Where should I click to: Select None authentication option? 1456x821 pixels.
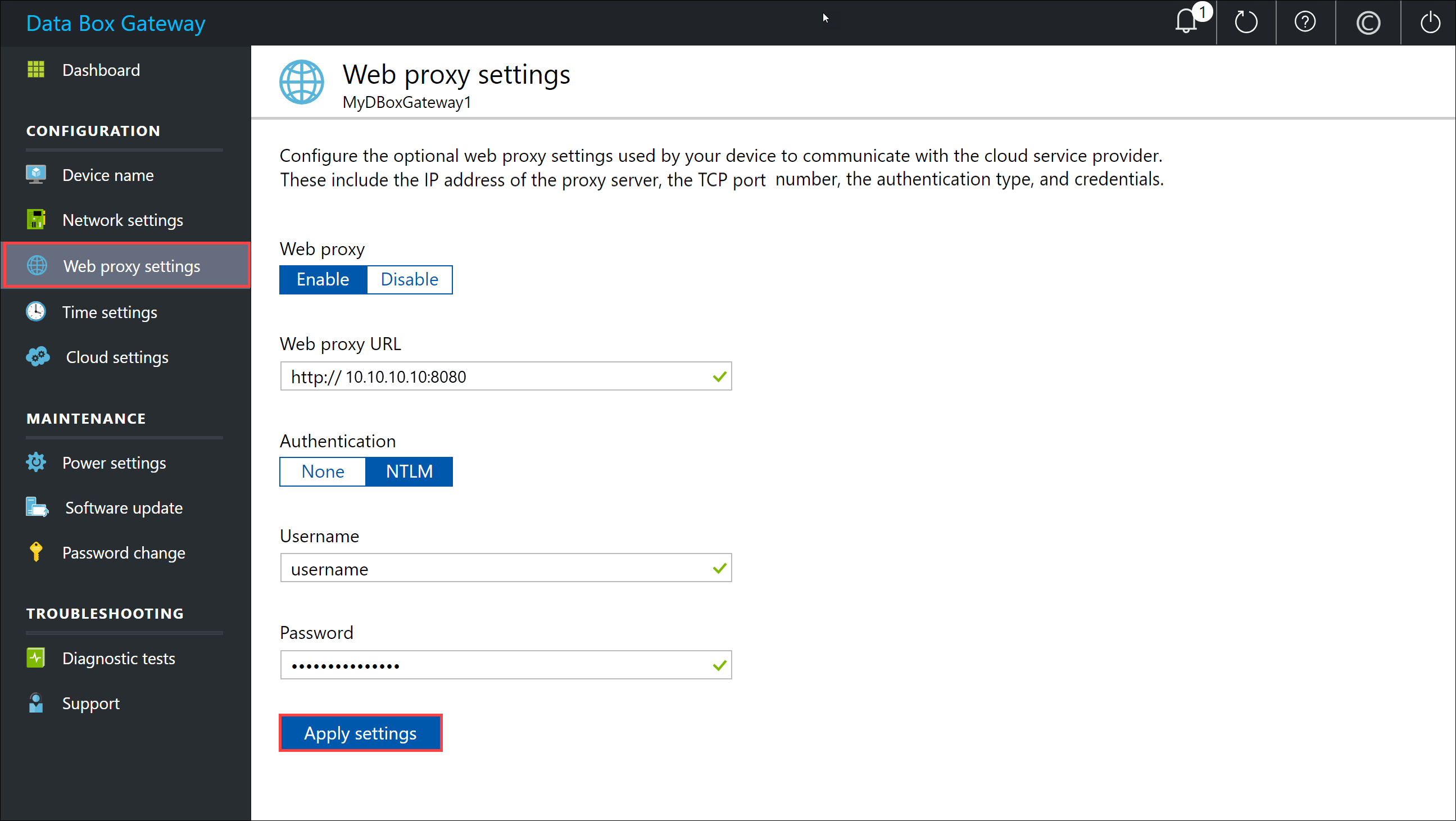[322, 471]
